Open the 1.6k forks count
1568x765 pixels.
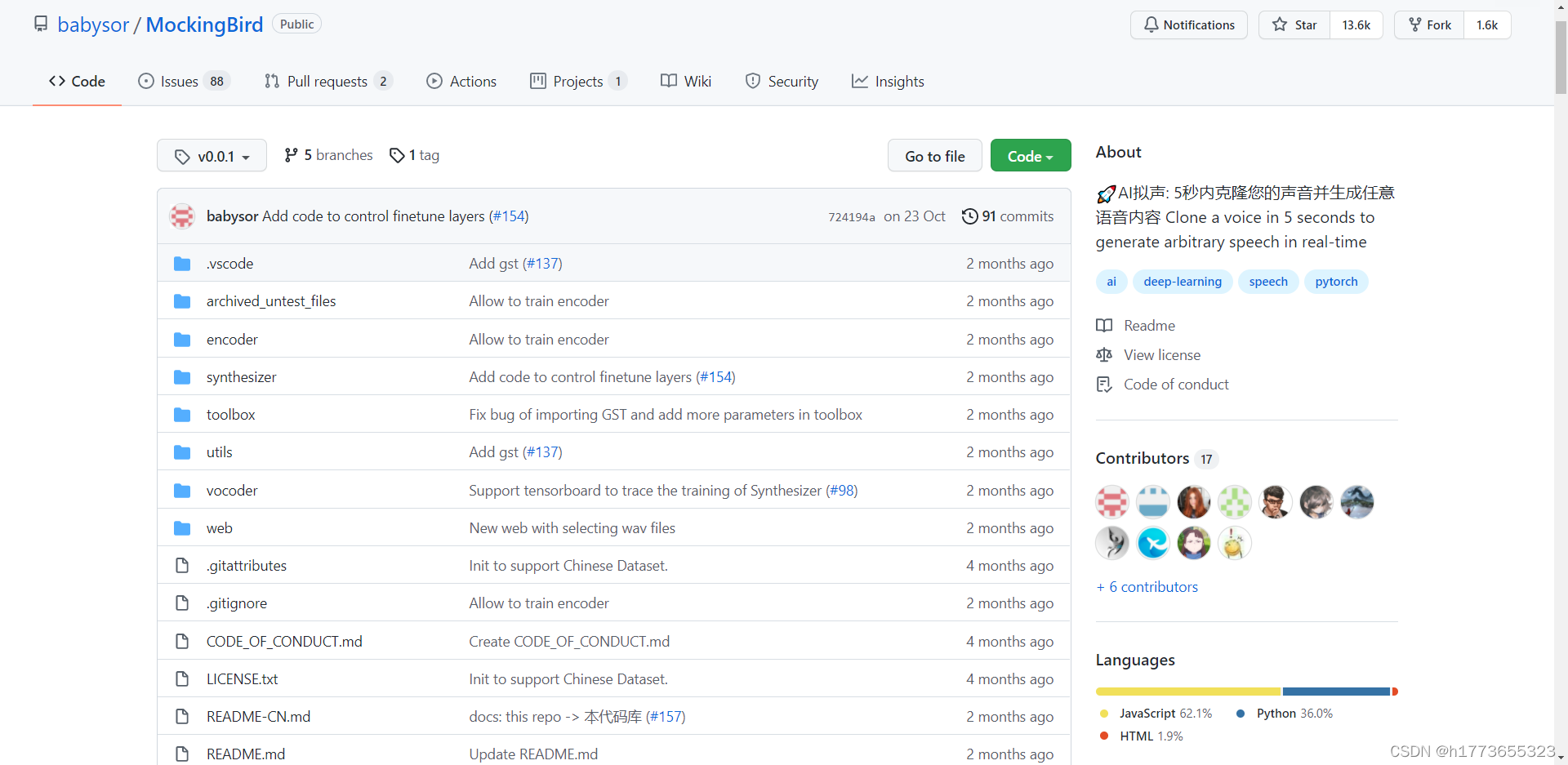pyautogui.click(x=1487, y=25)
